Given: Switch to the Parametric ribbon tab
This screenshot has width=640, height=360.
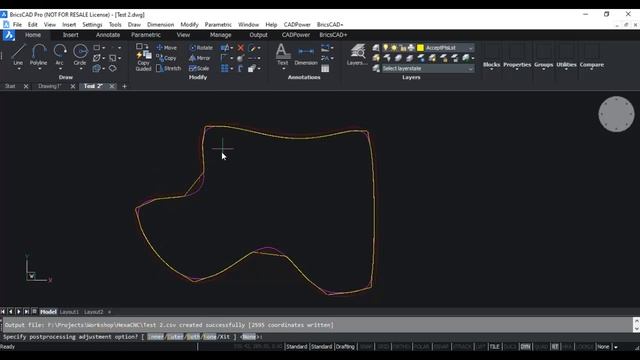Looking at the screenshot, I should point(146,35).
